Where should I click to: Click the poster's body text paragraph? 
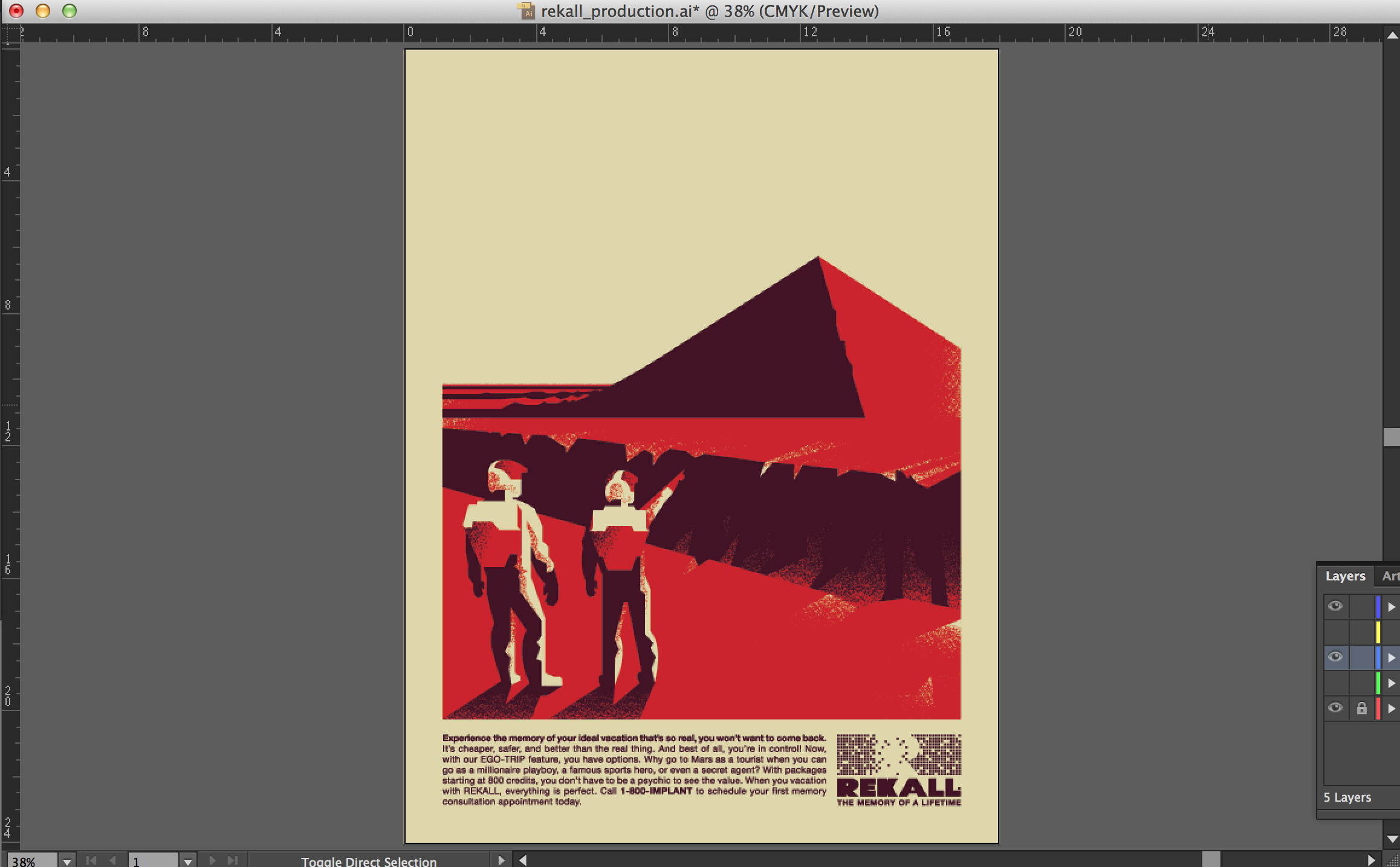pos(634,770)
